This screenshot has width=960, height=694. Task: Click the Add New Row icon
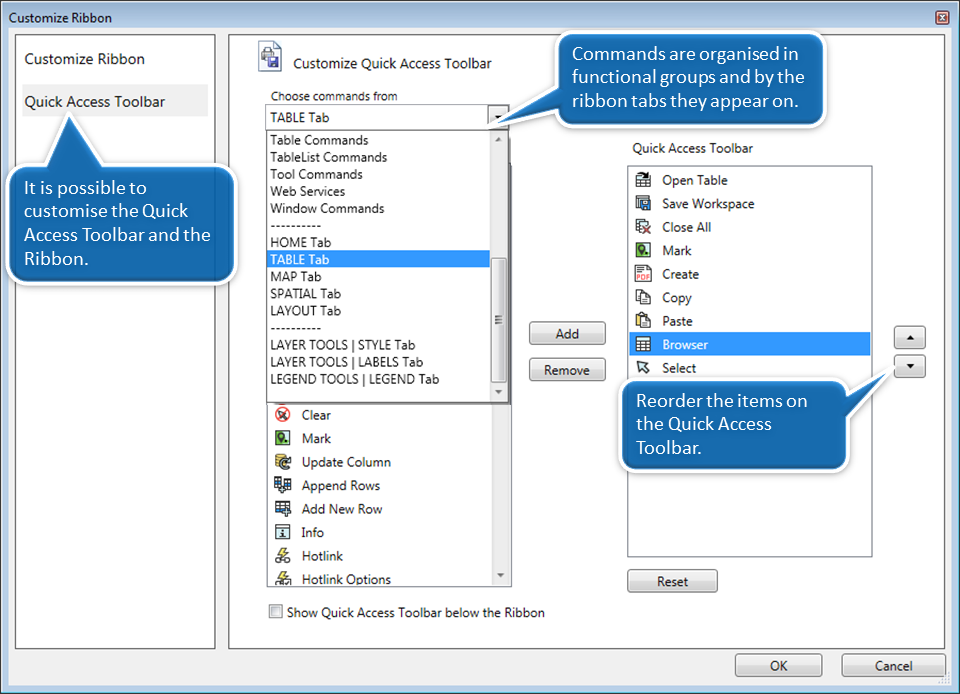click(282, 509)
